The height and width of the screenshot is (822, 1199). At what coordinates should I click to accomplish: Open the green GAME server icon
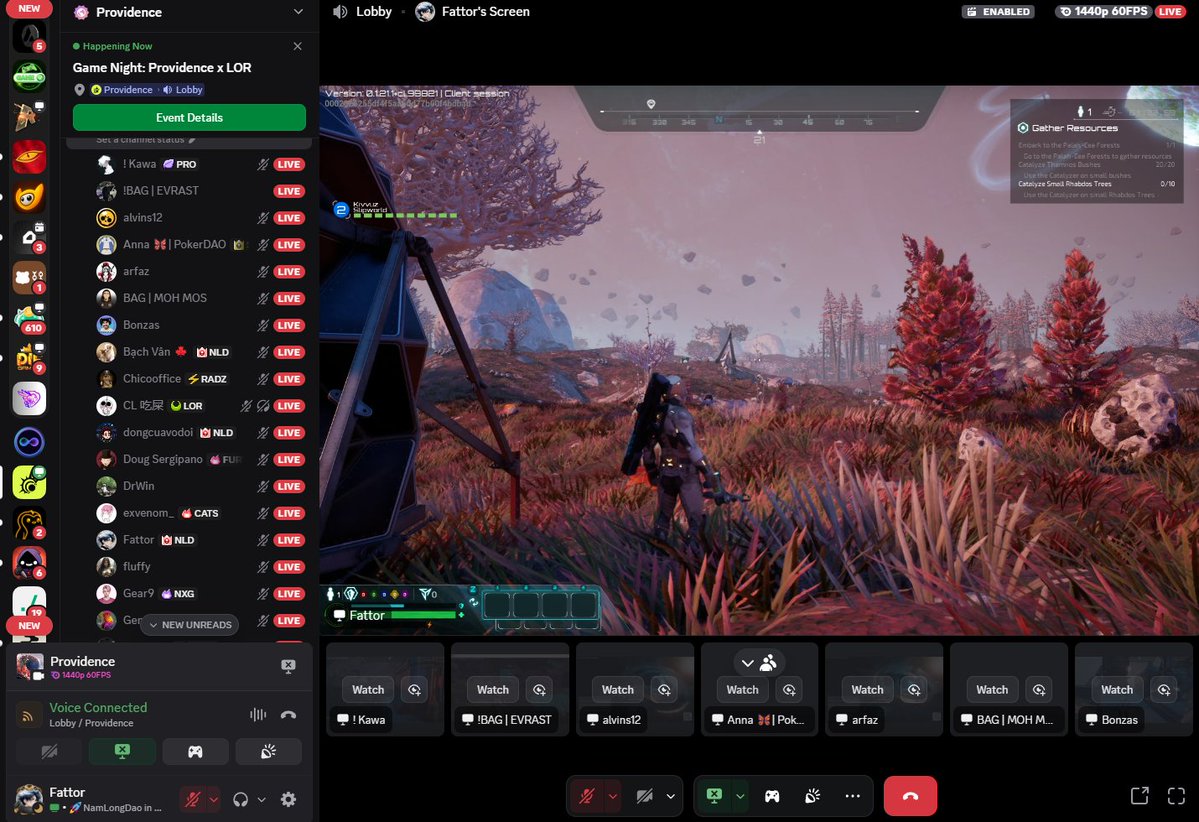click(29, 76)
